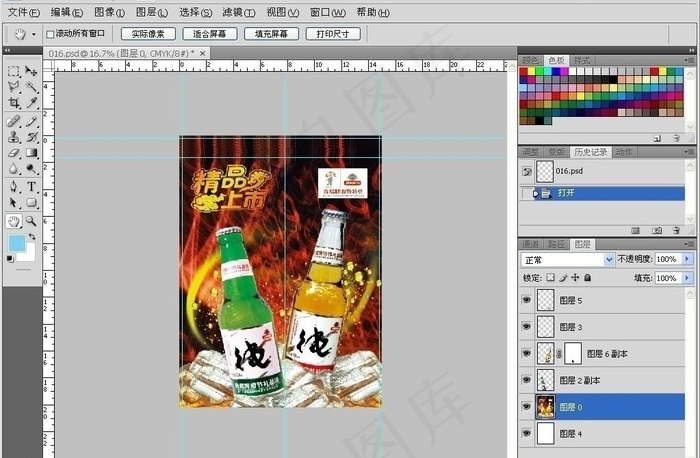Screen dimensions: 700x458
Task: Click 打印尺寸 button
Action: (x=333, y=34)
